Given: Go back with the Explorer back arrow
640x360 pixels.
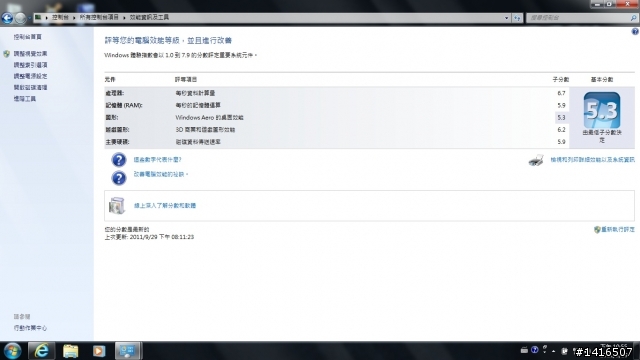Looking at the screenshot, I should (7, 18).
